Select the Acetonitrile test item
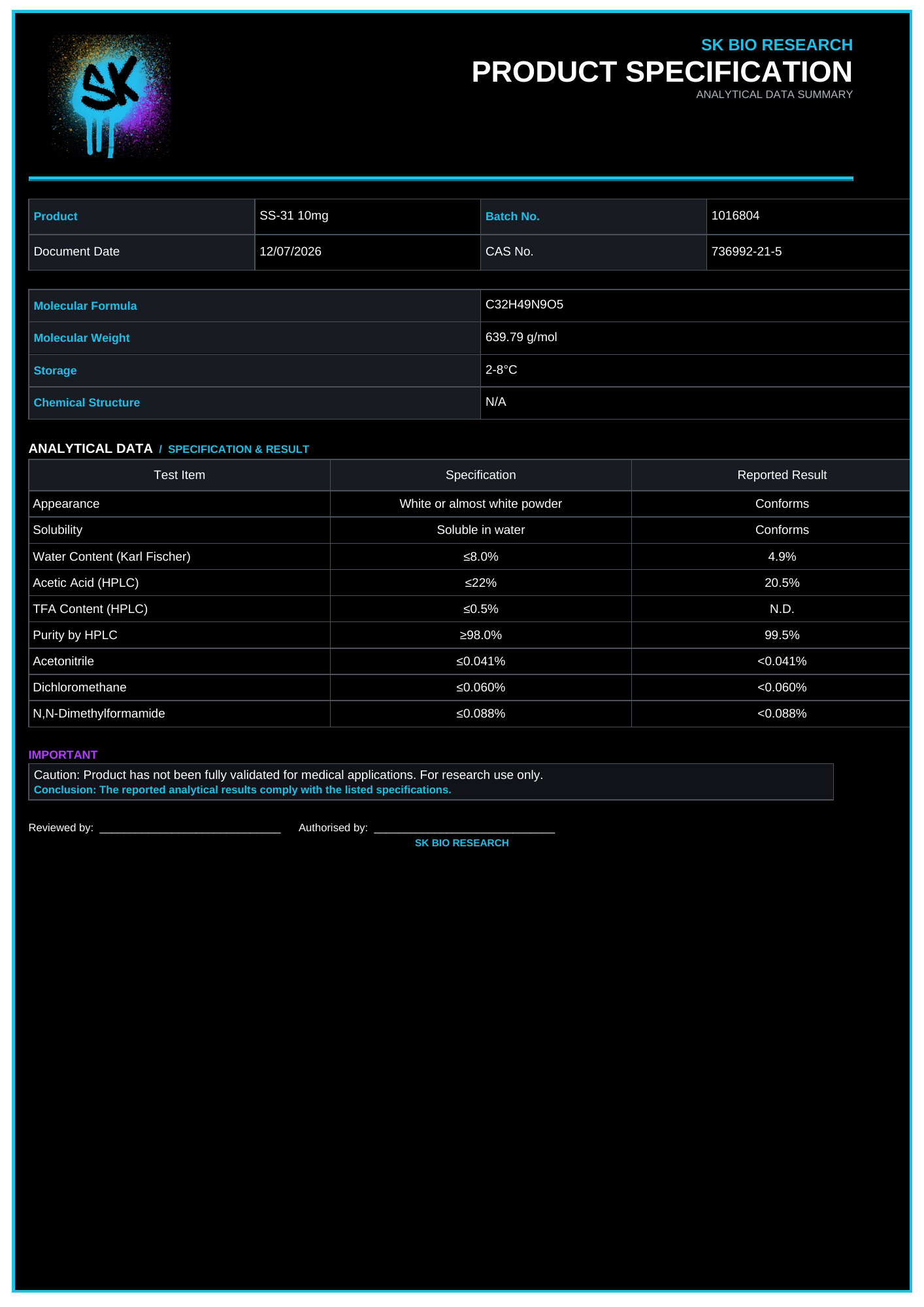The image size is (924, 1307). coord(63,661)
